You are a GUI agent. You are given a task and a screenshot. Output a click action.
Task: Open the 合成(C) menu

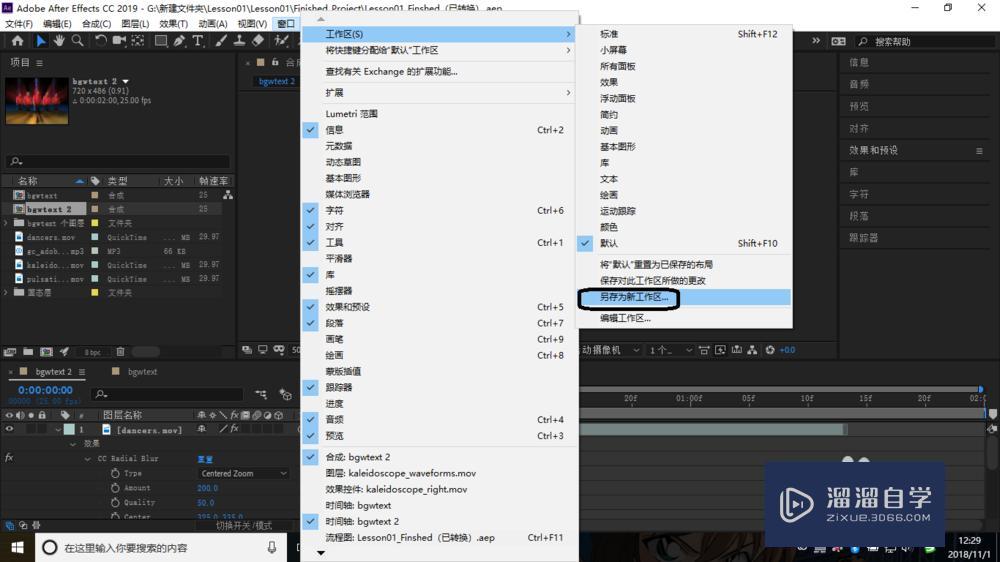pos(96,24)
